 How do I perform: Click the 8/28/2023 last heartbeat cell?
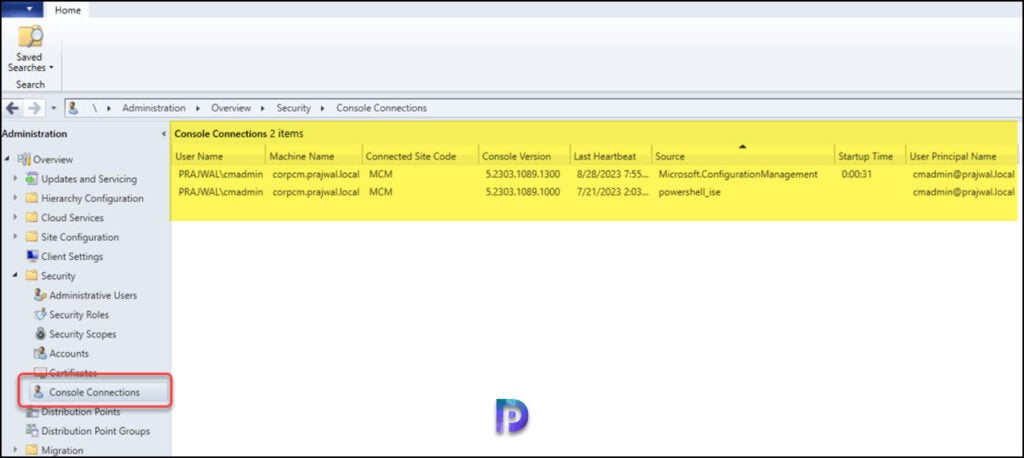click(x=611, y=174)
